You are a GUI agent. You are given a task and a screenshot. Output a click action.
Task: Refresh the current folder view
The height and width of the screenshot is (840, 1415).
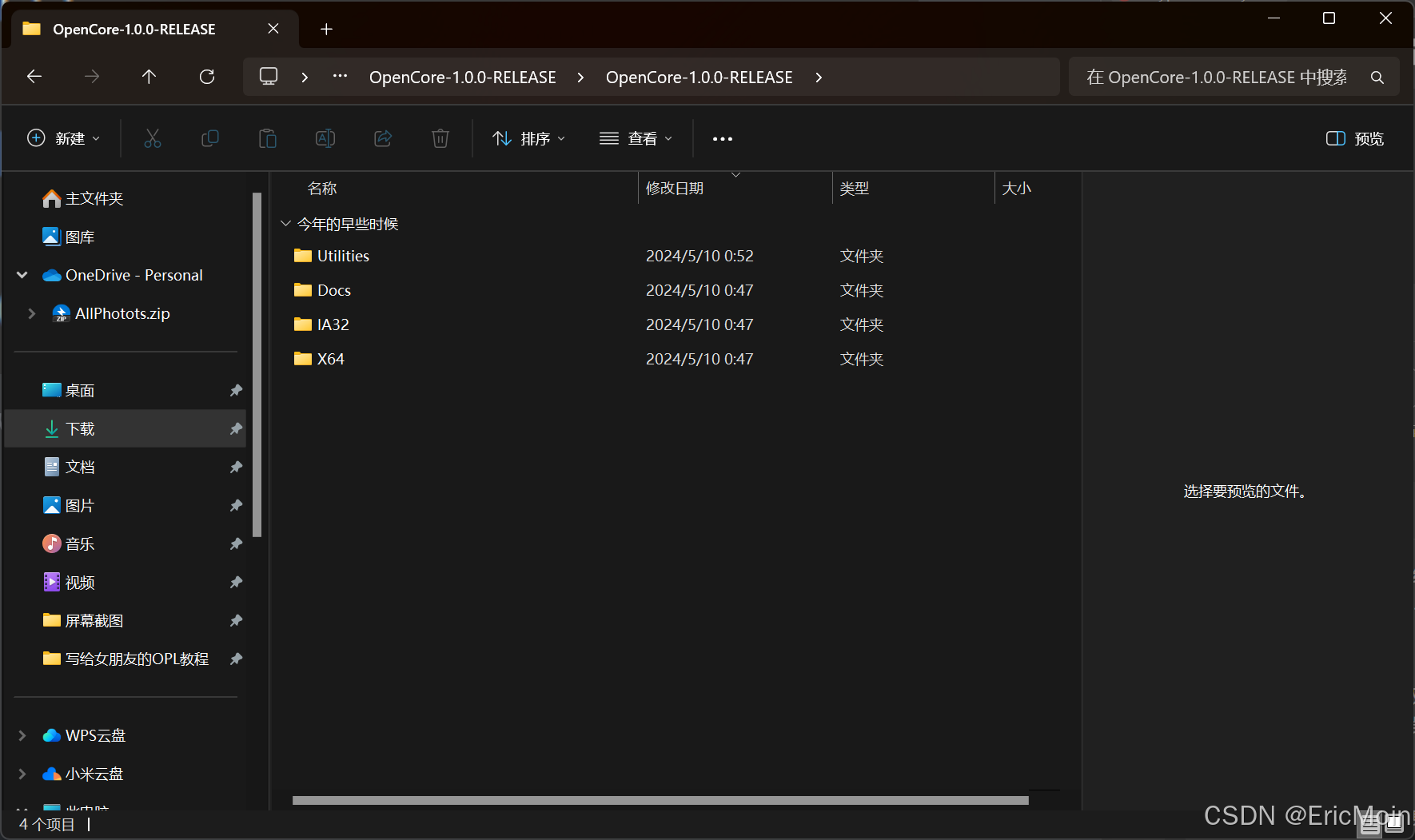point(207,77)
